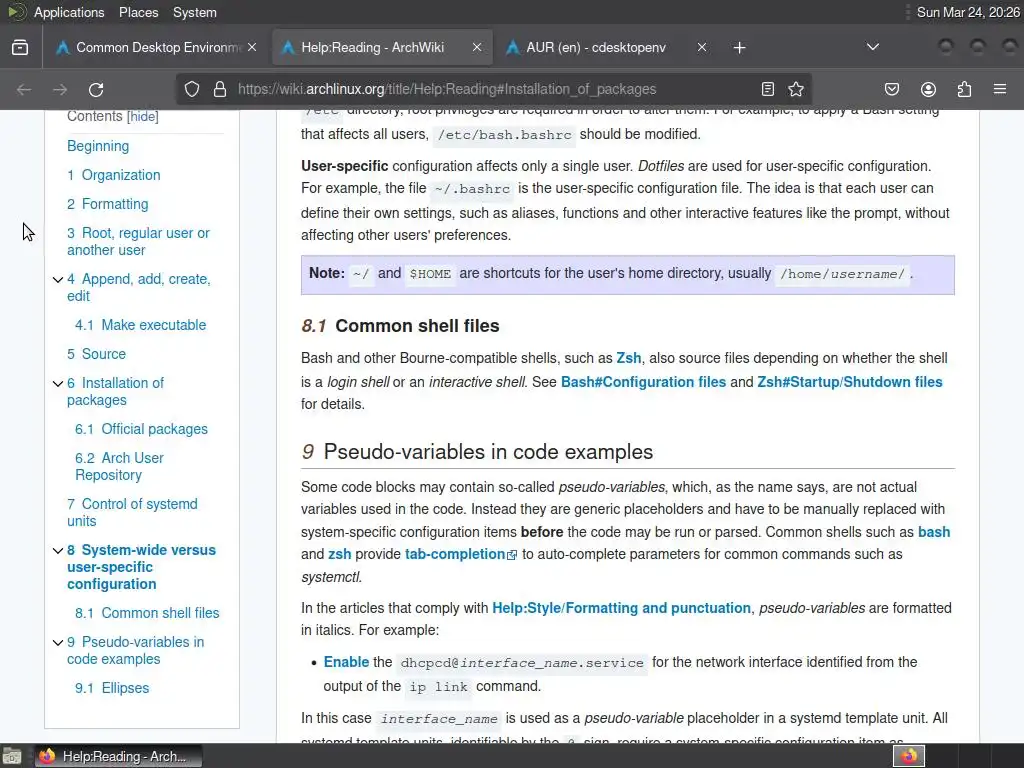The width and height of the screenshot is (1024, 768).
Task: Go to 9.1 Ellipses in contents
Action: [x=112, y=688]
